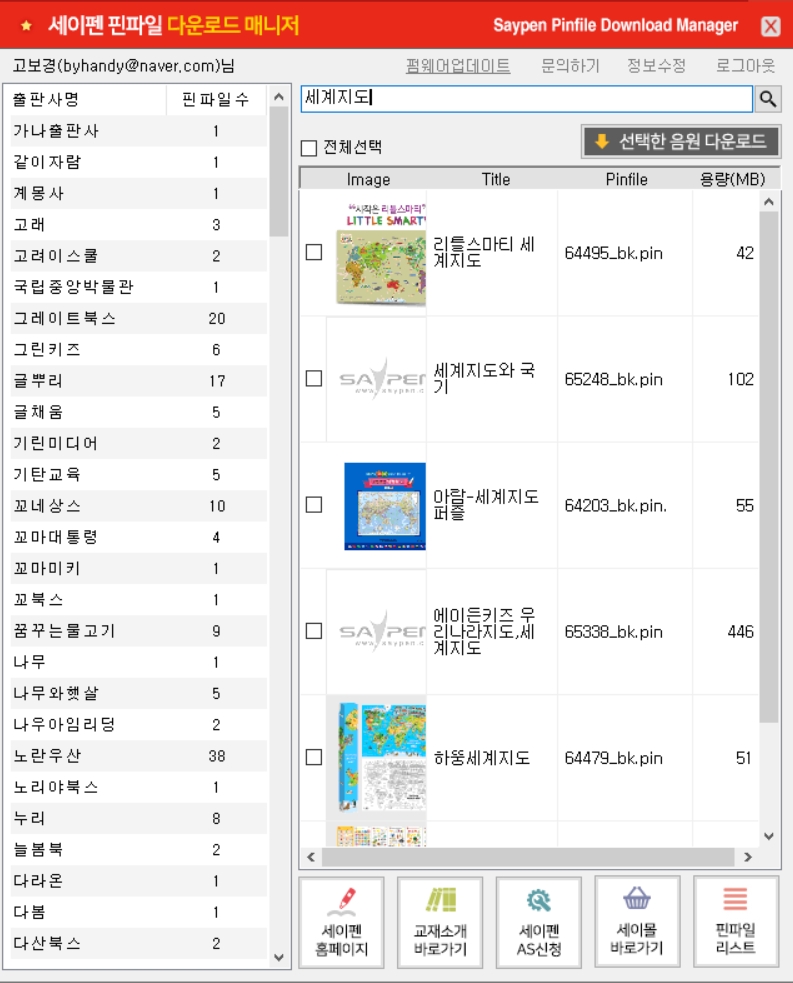Click pinfile 64479_bk.pin
This screenshot has width=793, height=983.
tap(613, 758)
